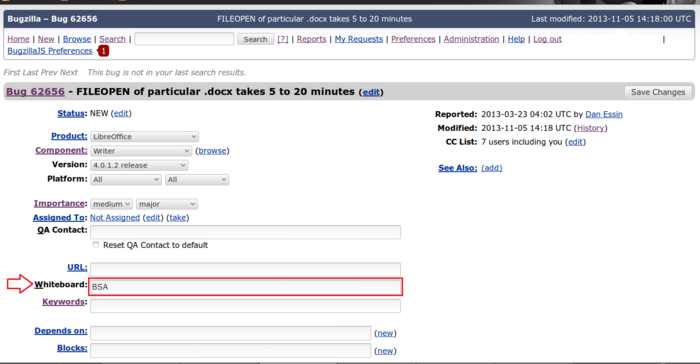Click the Search button next to quick search
The width and height of the screenshot is (700, 364).
click(x=255, y=39)
